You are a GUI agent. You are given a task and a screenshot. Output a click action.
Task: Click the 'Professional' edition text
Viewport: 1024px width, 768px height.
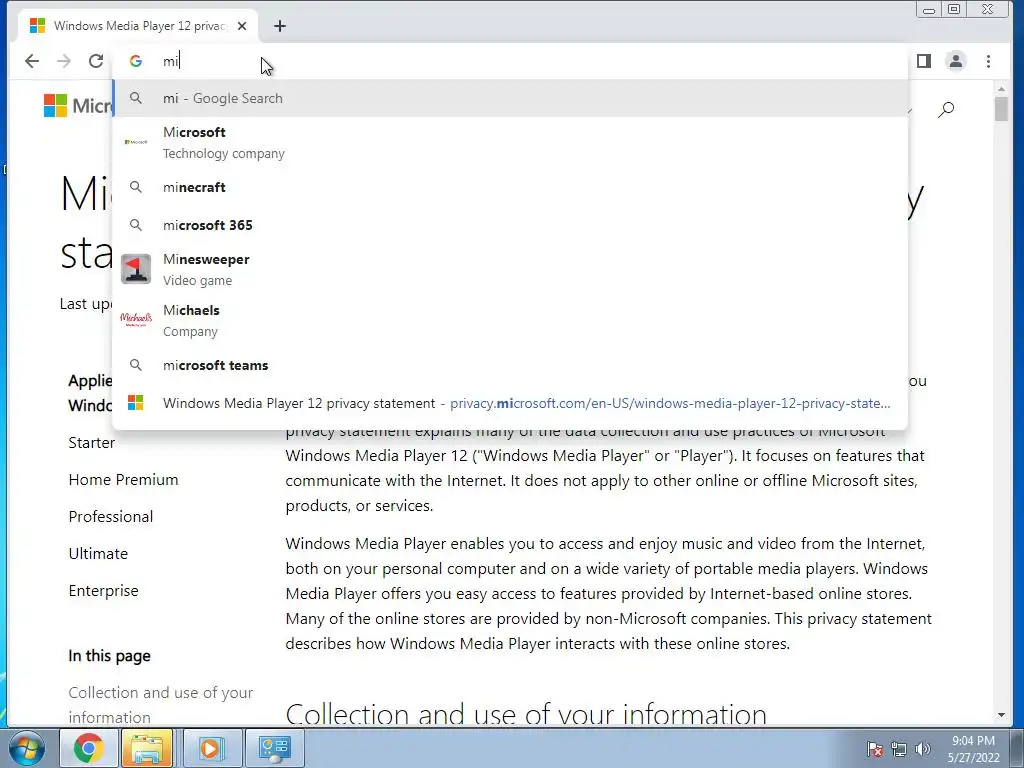click(111, 517)
